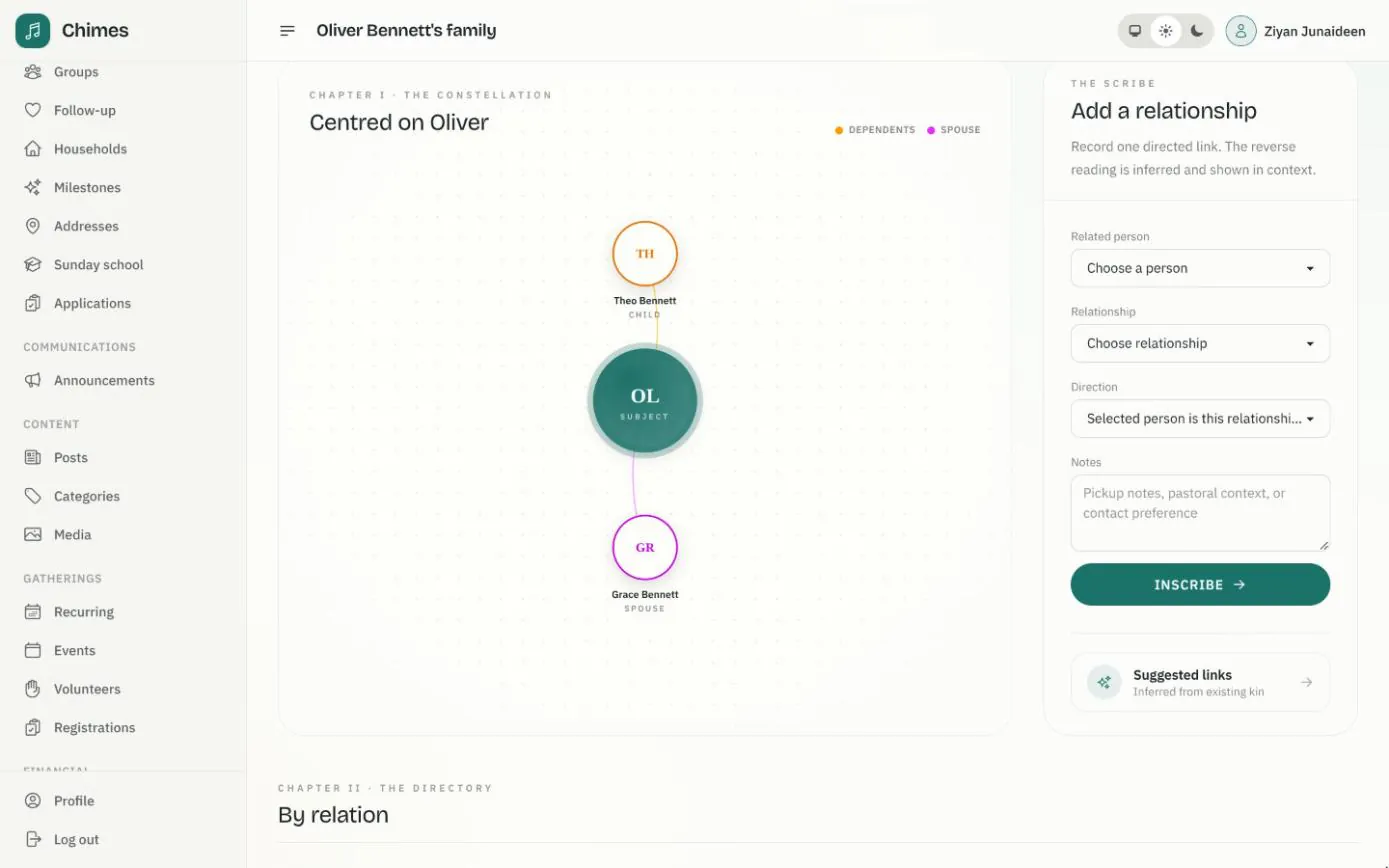1389x868 pixels.
Task: Click the Applications clipboard icon
Action: coord(33,303)
